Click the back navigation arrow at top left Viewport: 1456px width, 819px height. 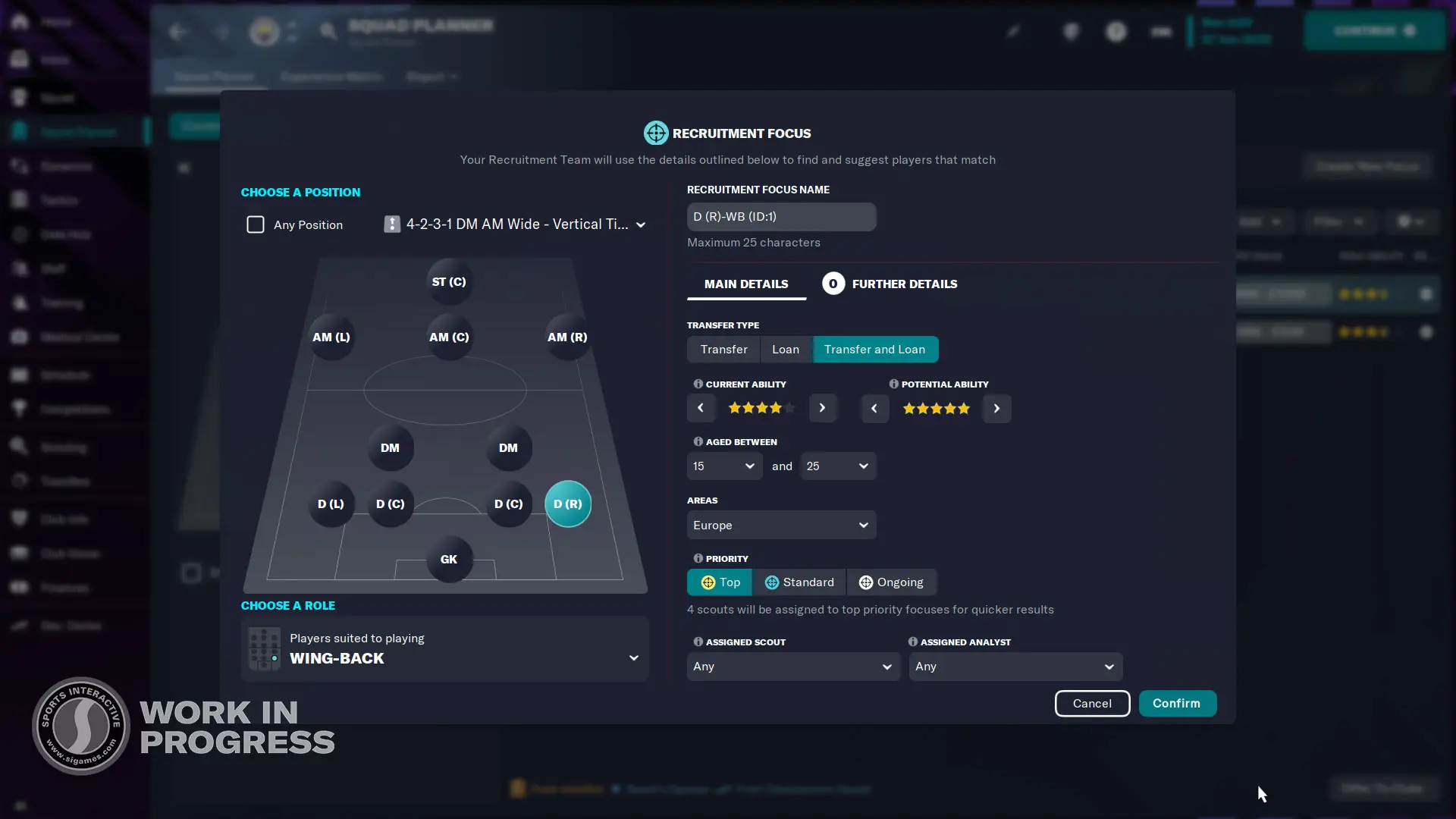[x=177, y=32]
